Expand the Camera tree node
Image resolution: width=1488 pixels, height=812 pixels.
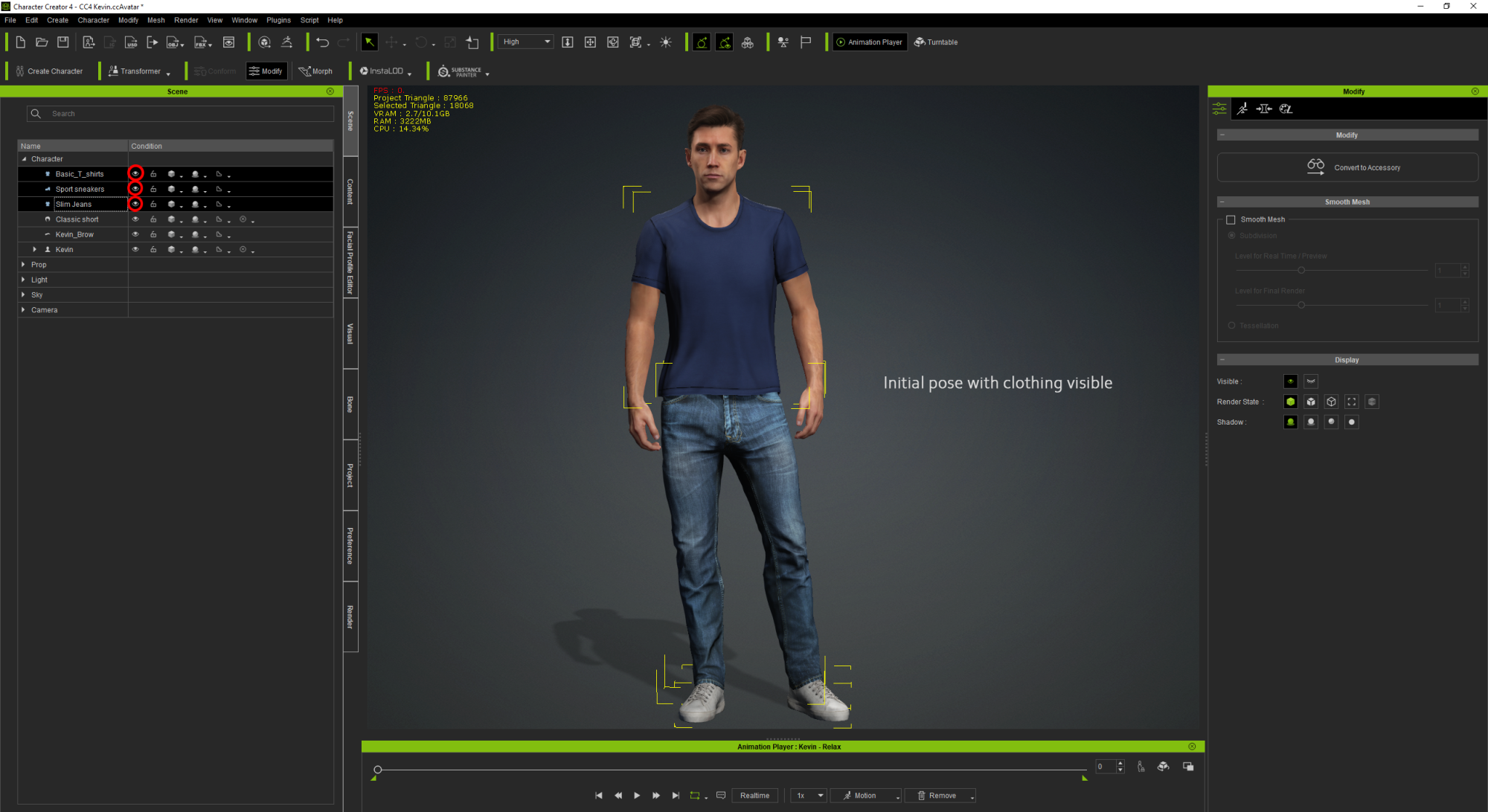tap(24, 310)
